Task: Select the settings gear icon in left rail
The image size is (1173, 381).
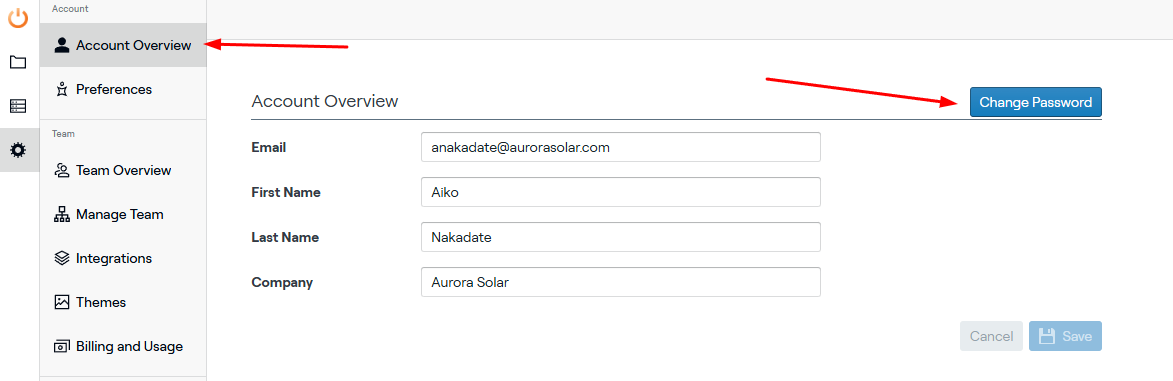Action: (x=18, y=150)
